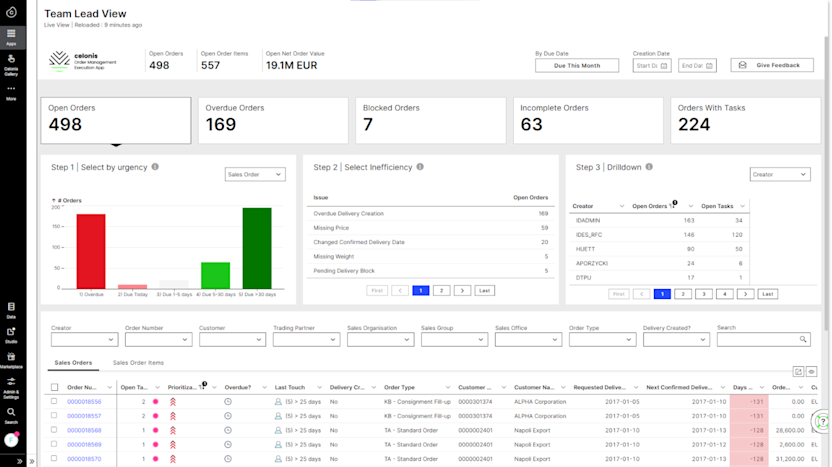Open the Order Type filter dropdown

click(x=602, y=340)
